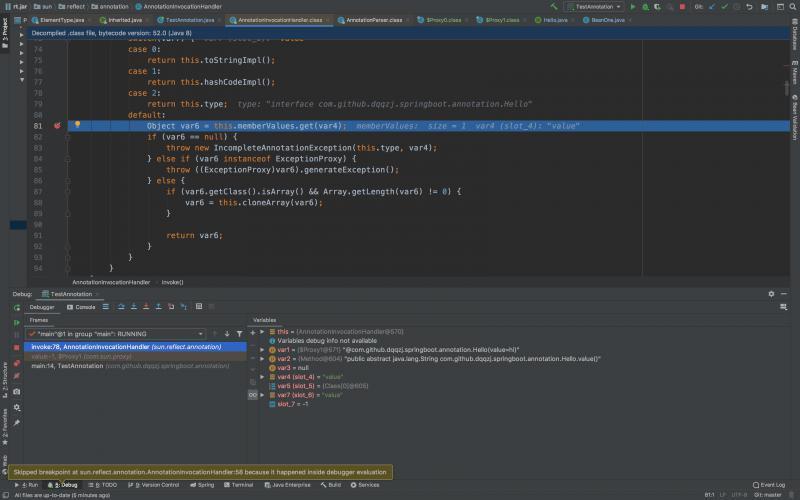Click the green Run button in top toolbar
800x500 pixels.
632,6
